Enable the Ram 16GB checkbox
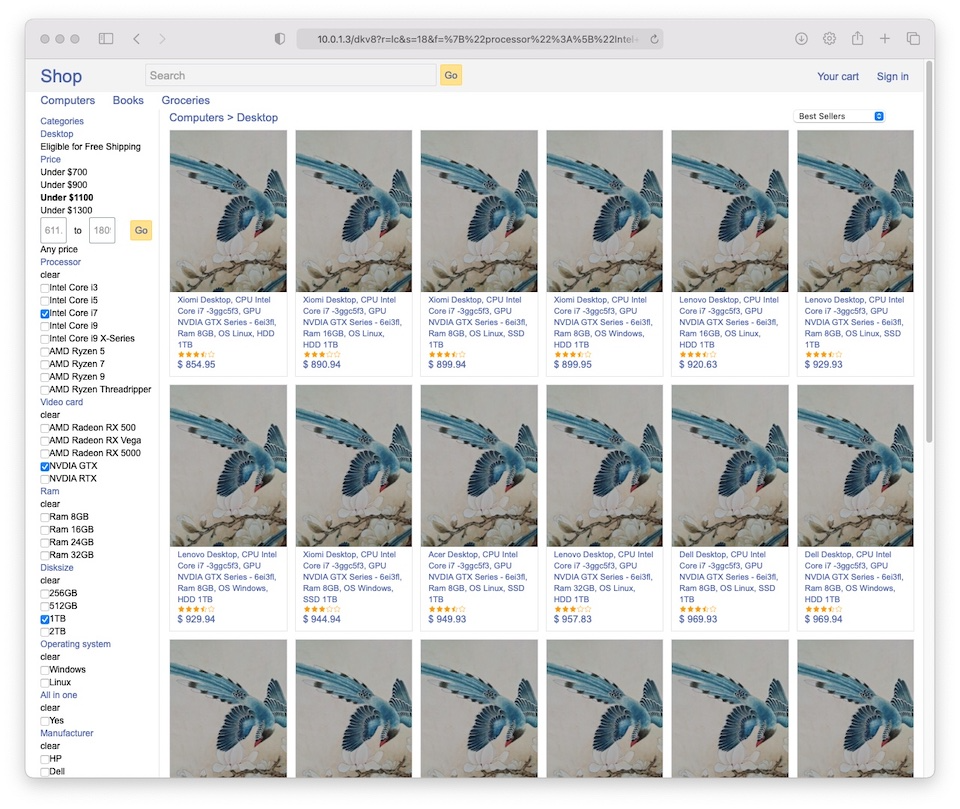The width and height of the screenshot is (960, 809). (45, 530)
